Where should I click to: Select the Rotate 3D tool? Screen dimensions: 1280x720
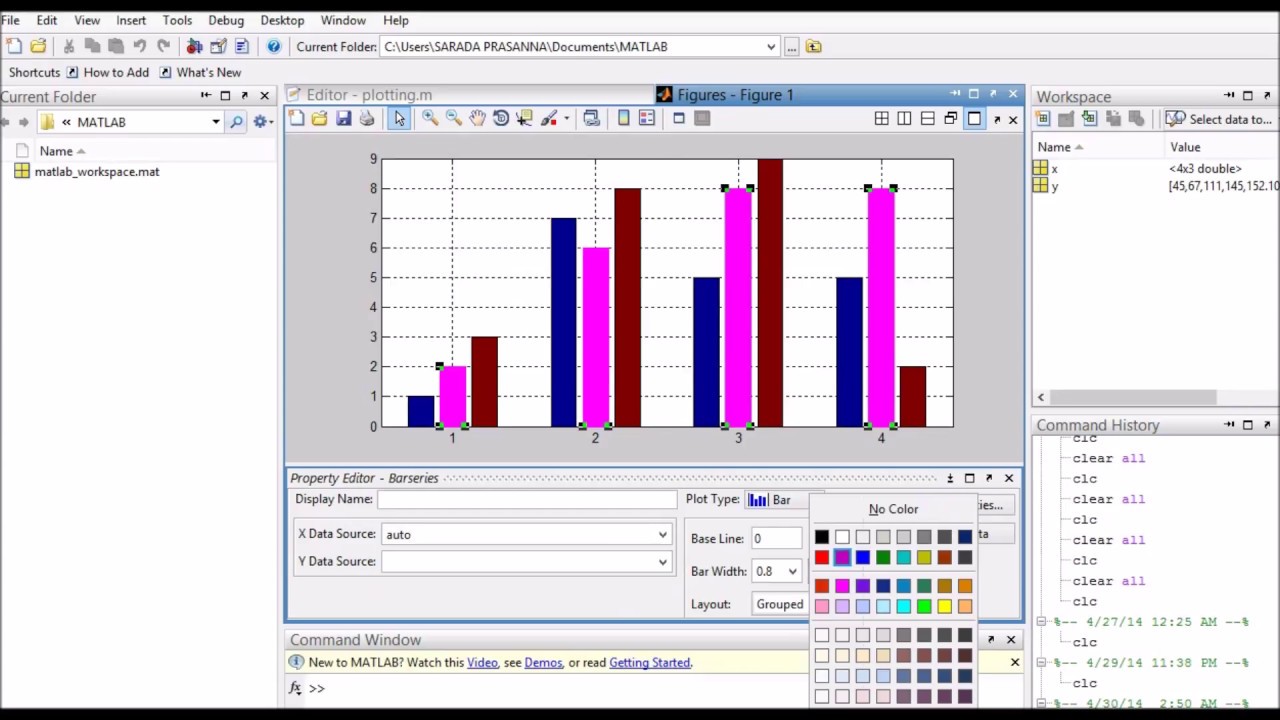501,118
